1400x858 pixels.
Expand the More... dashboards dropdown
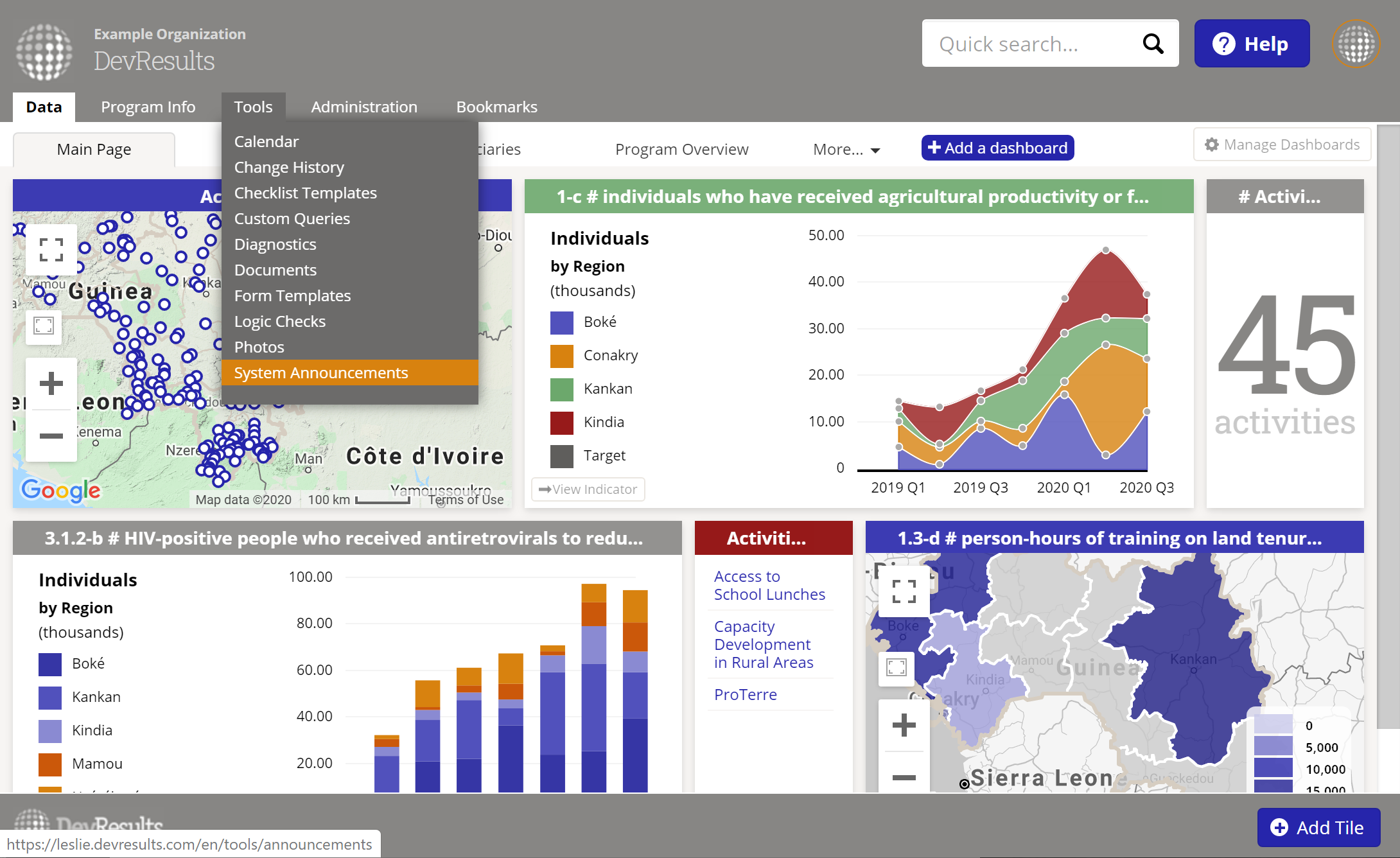click(x=846, y=150)
